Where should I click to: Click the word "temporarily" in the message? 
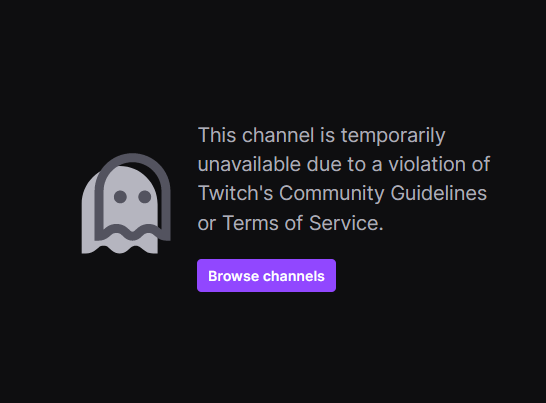click(x=393, y=135)
